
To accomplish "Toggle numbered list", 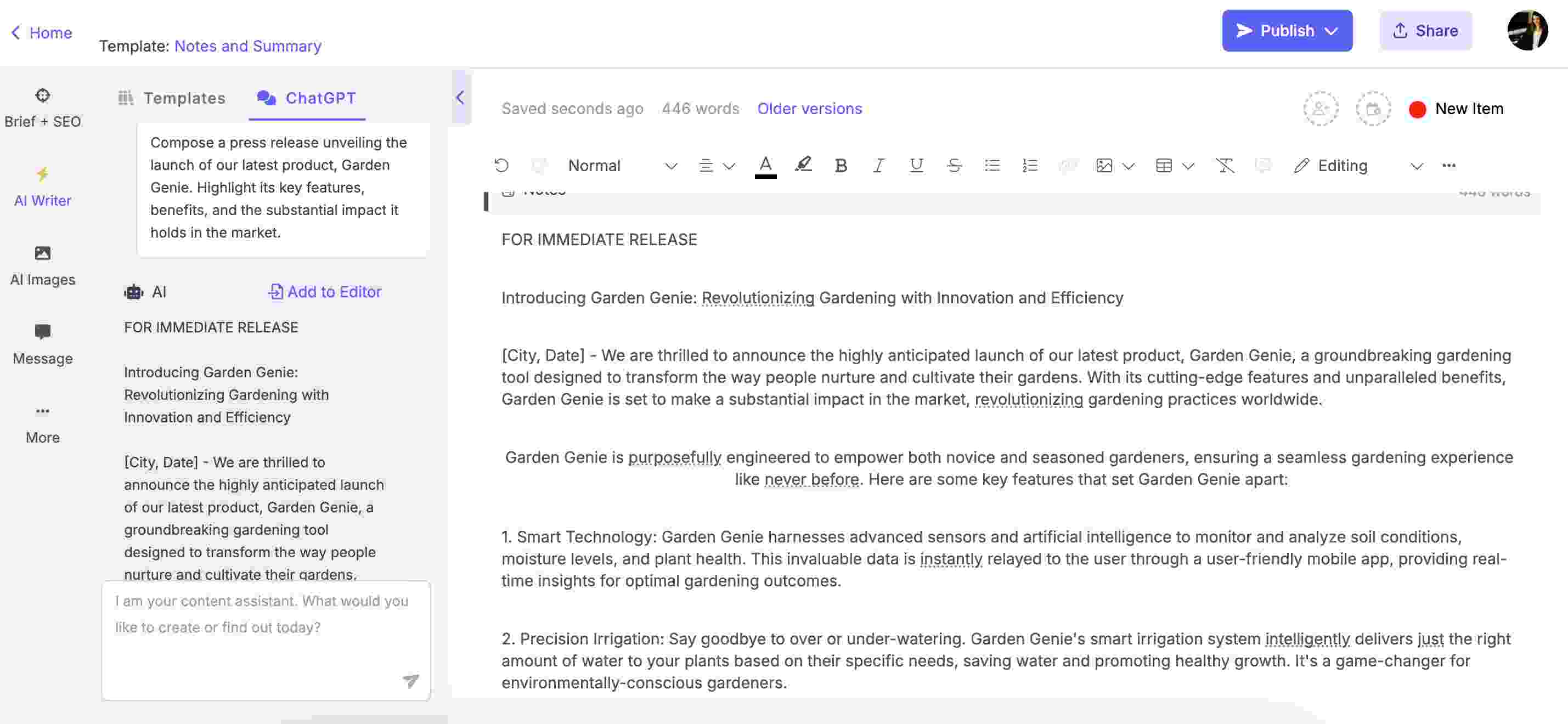I will click(x=1030, y=166).
